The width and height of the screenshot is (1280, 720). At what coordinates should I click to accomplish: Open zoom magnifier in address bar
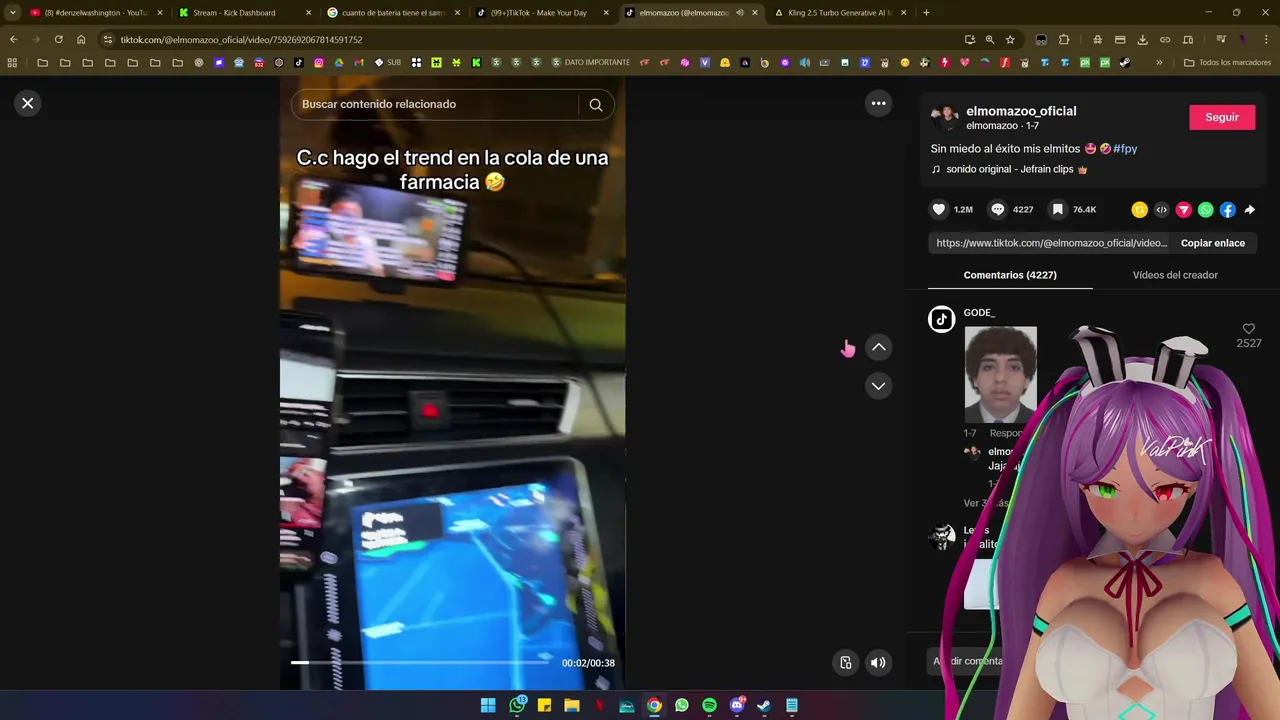[x=990, y=39]
